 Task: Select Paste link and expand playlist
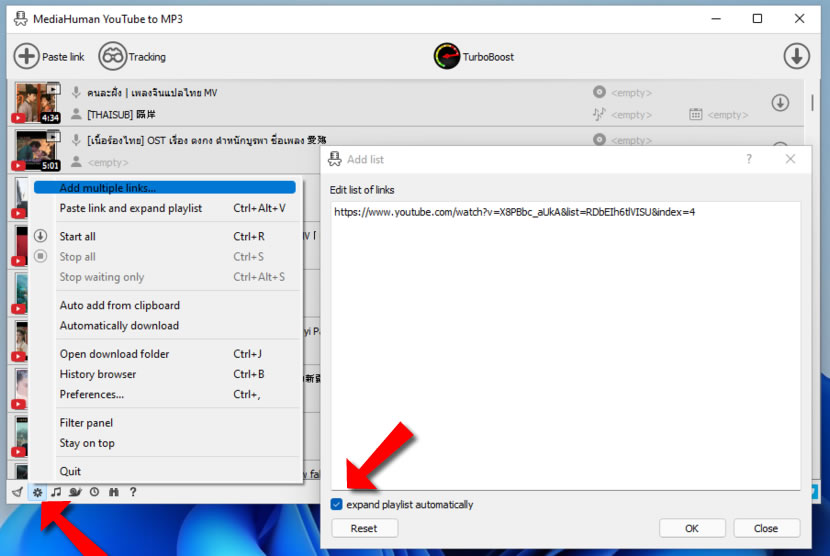coord(165,208)
